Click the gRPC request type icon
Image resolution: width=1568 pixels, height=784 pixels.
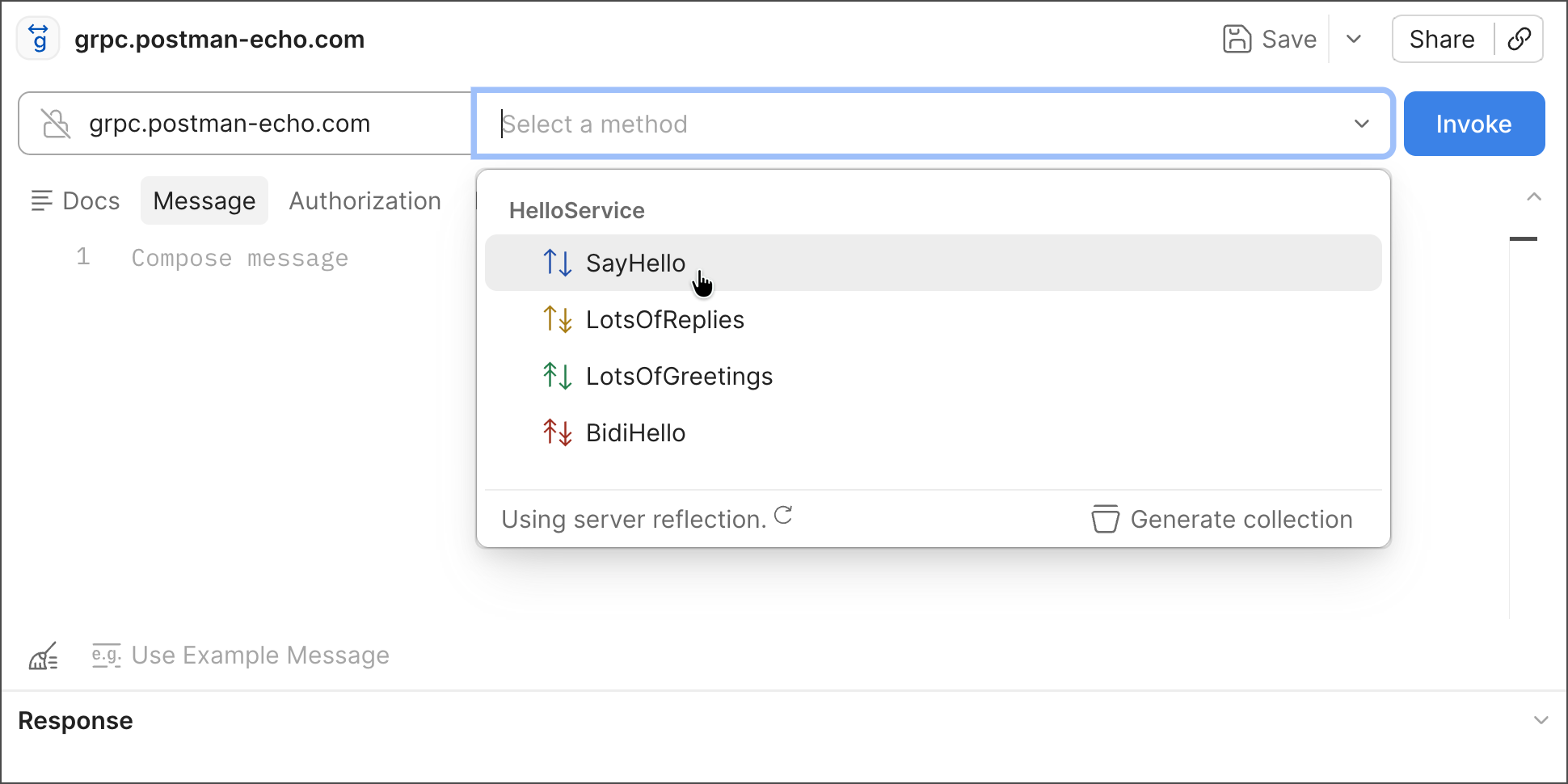tap(38, 38)
